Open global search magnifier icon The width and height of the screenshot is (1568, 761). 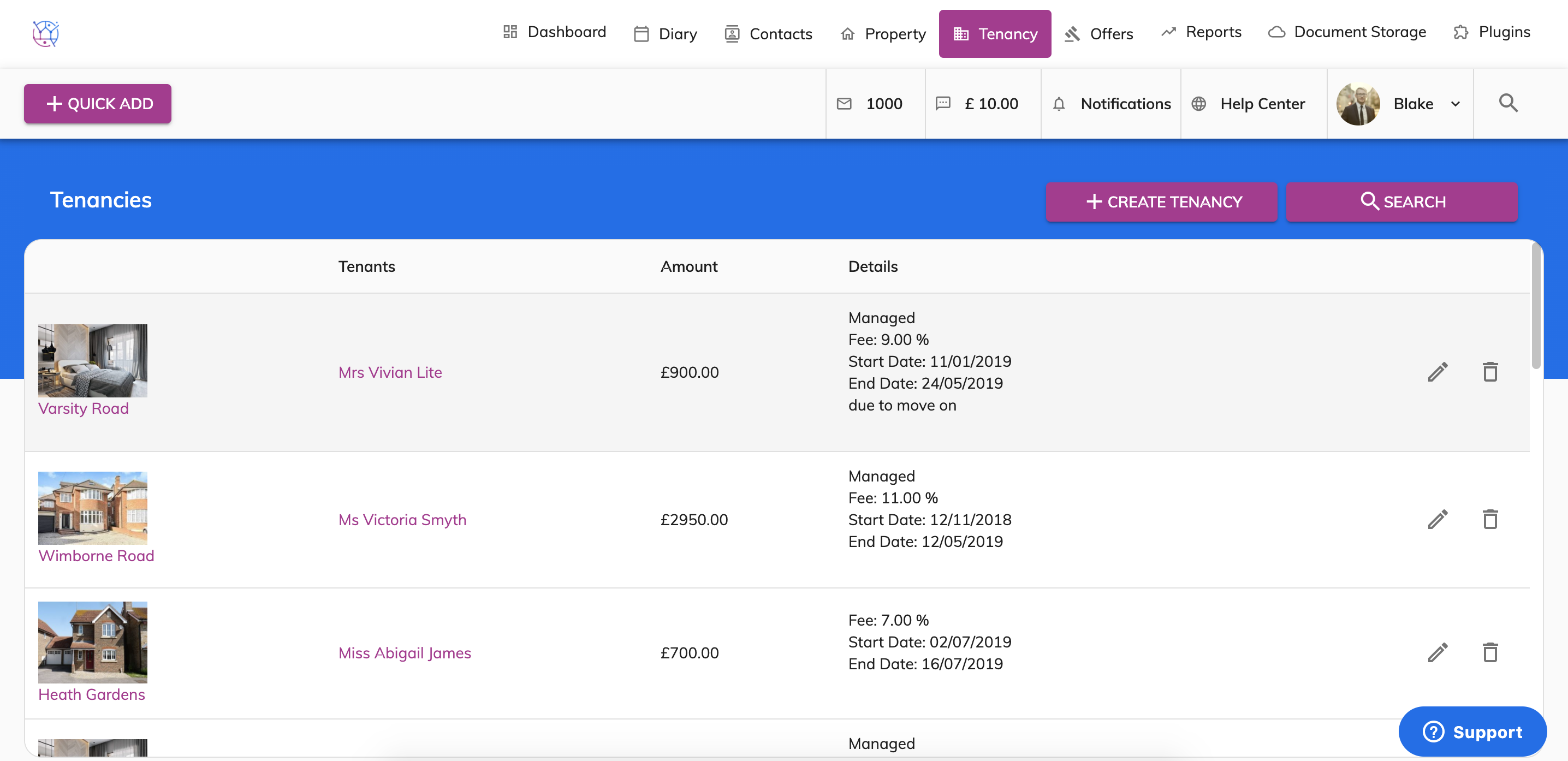pos(1508,104)
